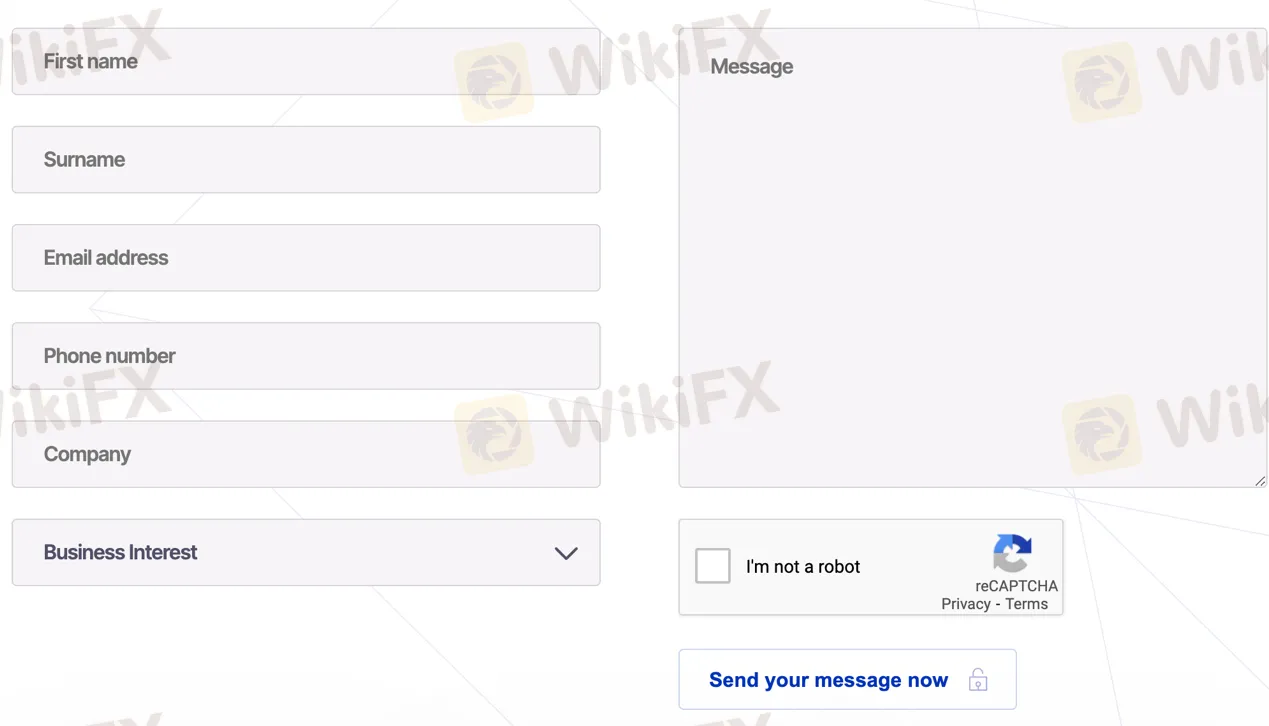Click the reCAPTCHA text label

(x=1016, y=586)
